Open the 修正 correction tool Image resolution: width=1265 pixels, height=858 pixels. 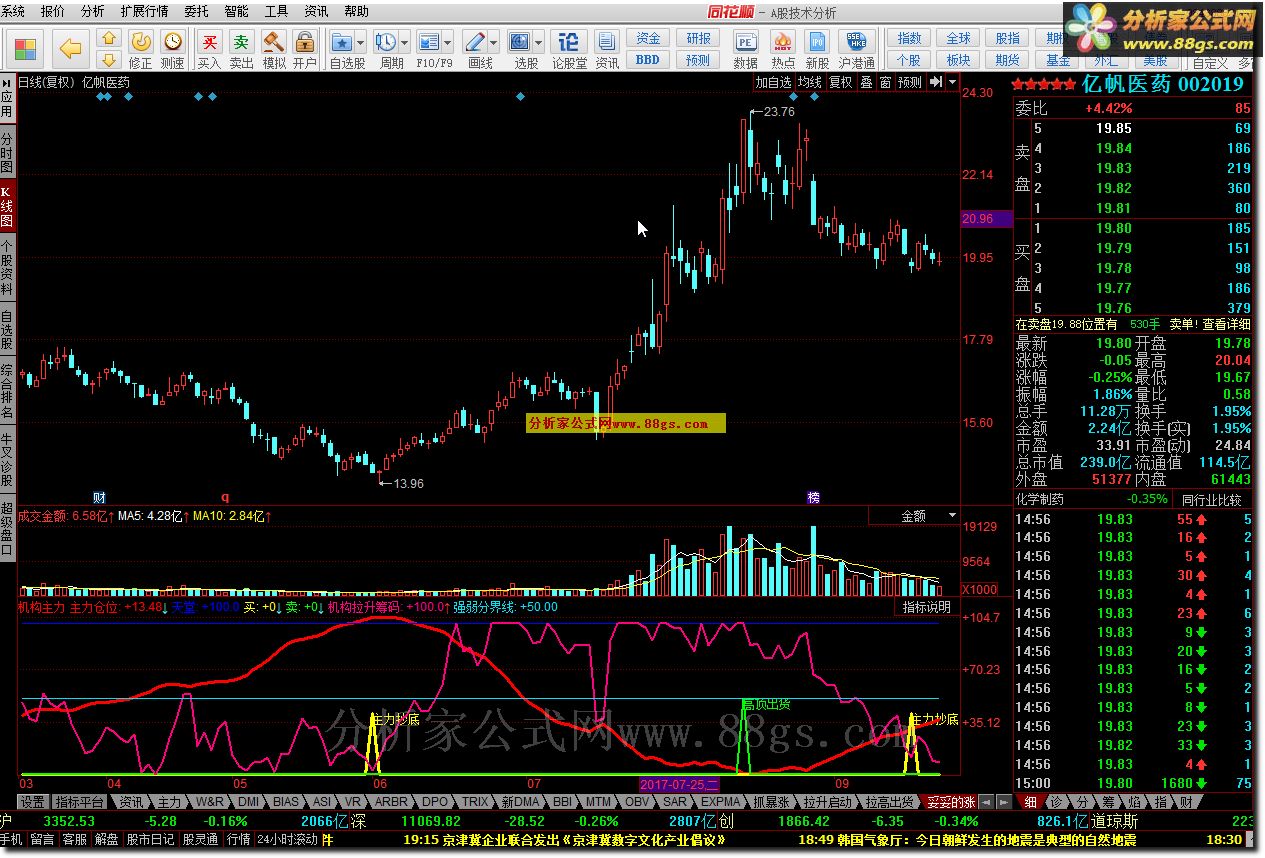[141, 49]
